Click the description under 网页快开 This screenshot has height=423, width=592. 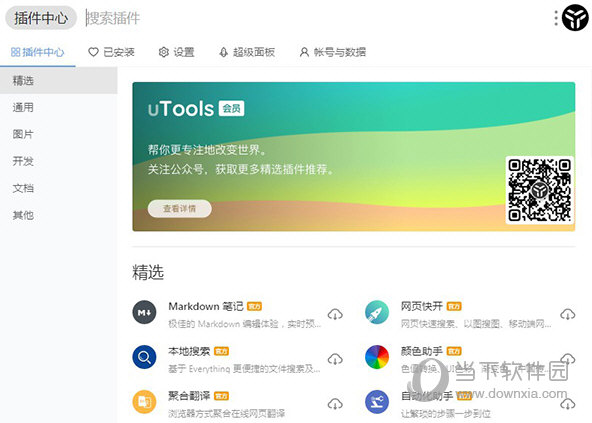point(476,324)
